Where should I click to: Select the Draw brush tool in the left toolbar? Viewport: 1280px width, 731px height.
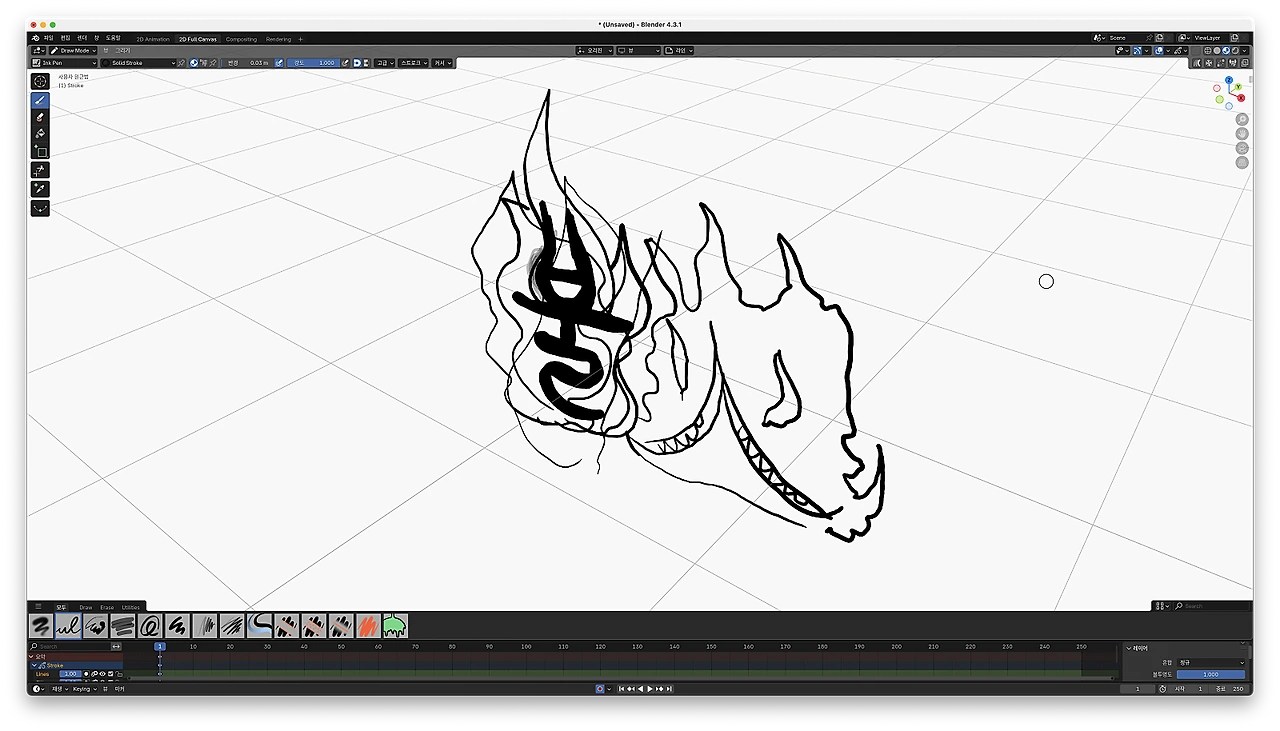[x=41, y=100]
